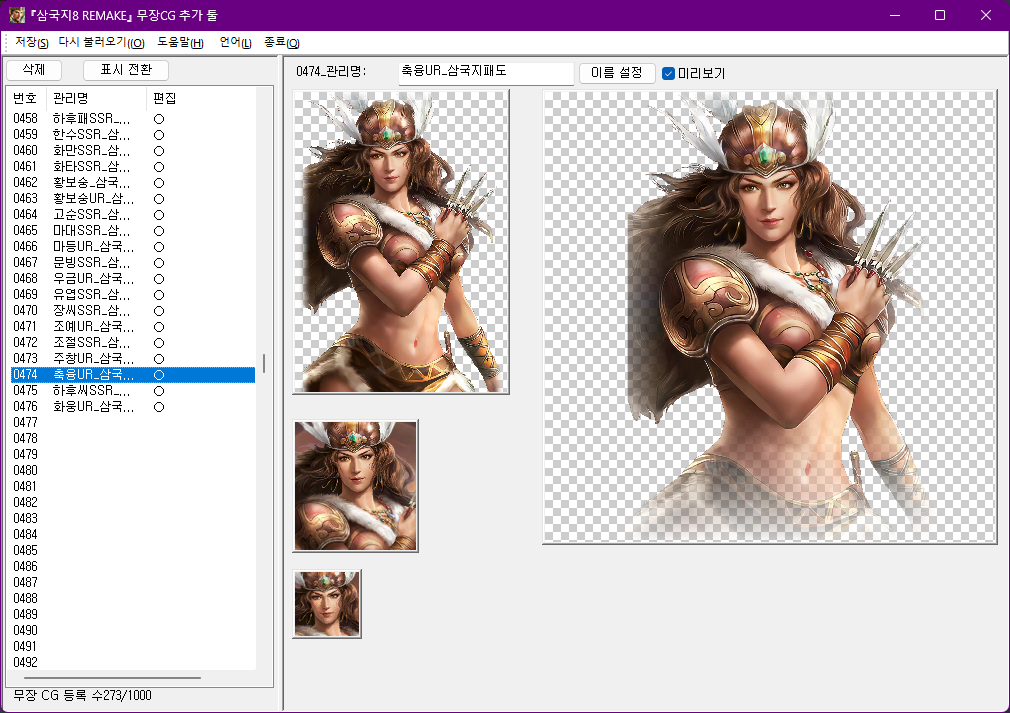Click the 삭제 button
This screenshot has width=1010, height=713.
coord(33,70)
